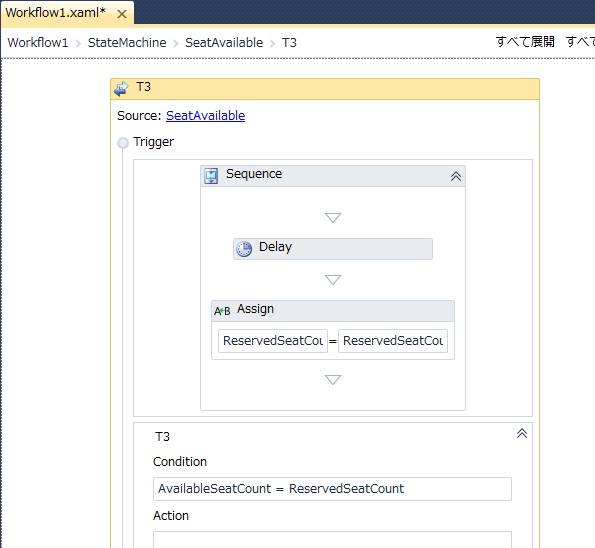Screen dimensions: 595x548
Task: Click the Delay clock icon
Action: pos(244,249)
